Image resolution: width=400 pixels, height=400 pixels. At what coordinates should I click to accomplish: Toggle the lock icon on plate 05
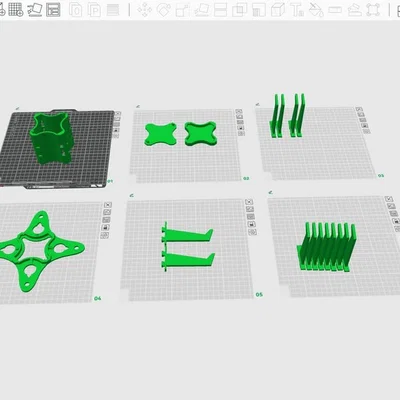251,225
